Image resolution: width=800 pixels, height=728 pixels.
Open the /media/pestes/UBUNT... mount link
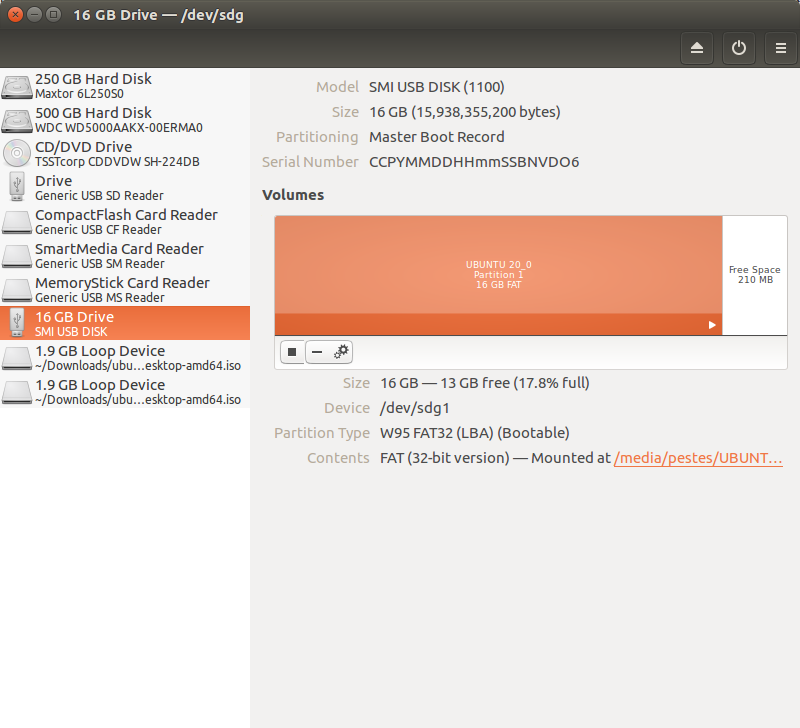(698, 458)
